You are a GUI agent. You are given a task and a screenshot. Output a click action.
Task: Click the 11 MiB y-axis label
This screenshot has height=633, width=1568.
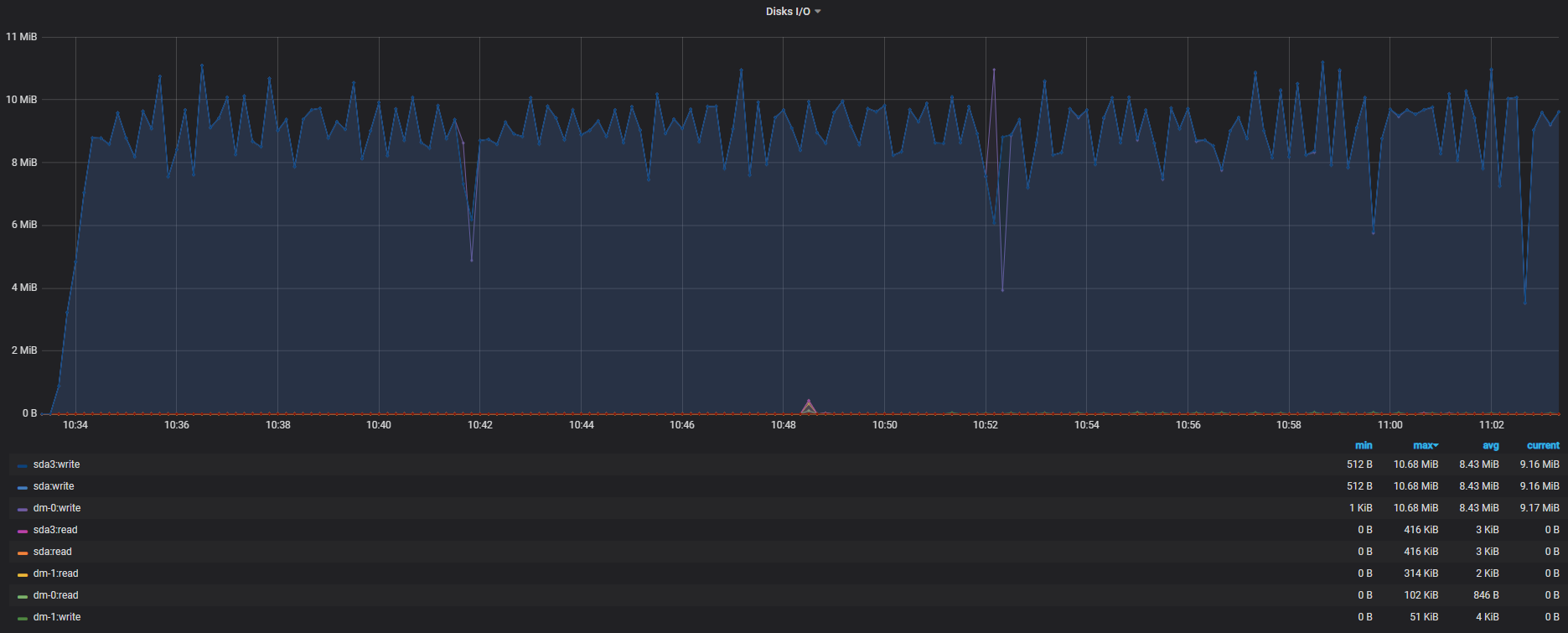click(x=22, y=37)
